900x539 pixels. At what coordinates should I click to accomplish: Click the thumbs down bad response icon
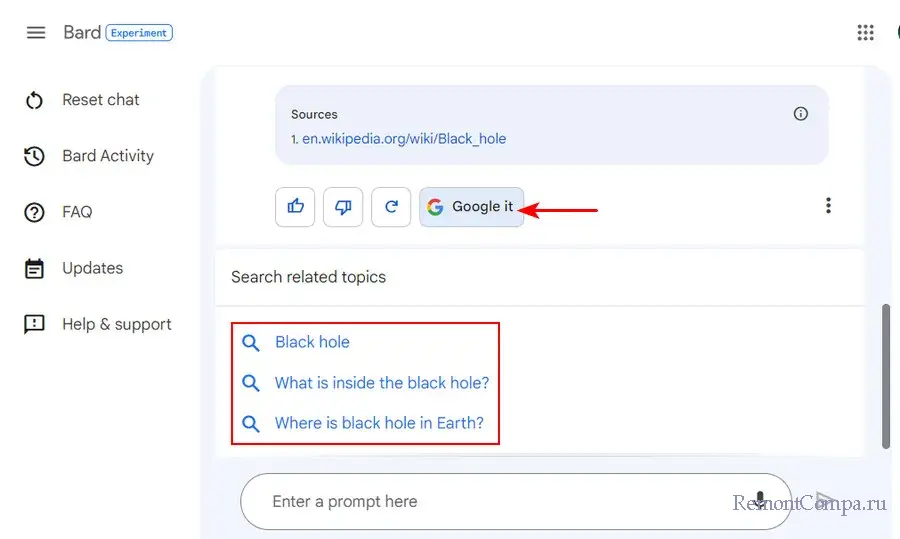tap(343, 207)
